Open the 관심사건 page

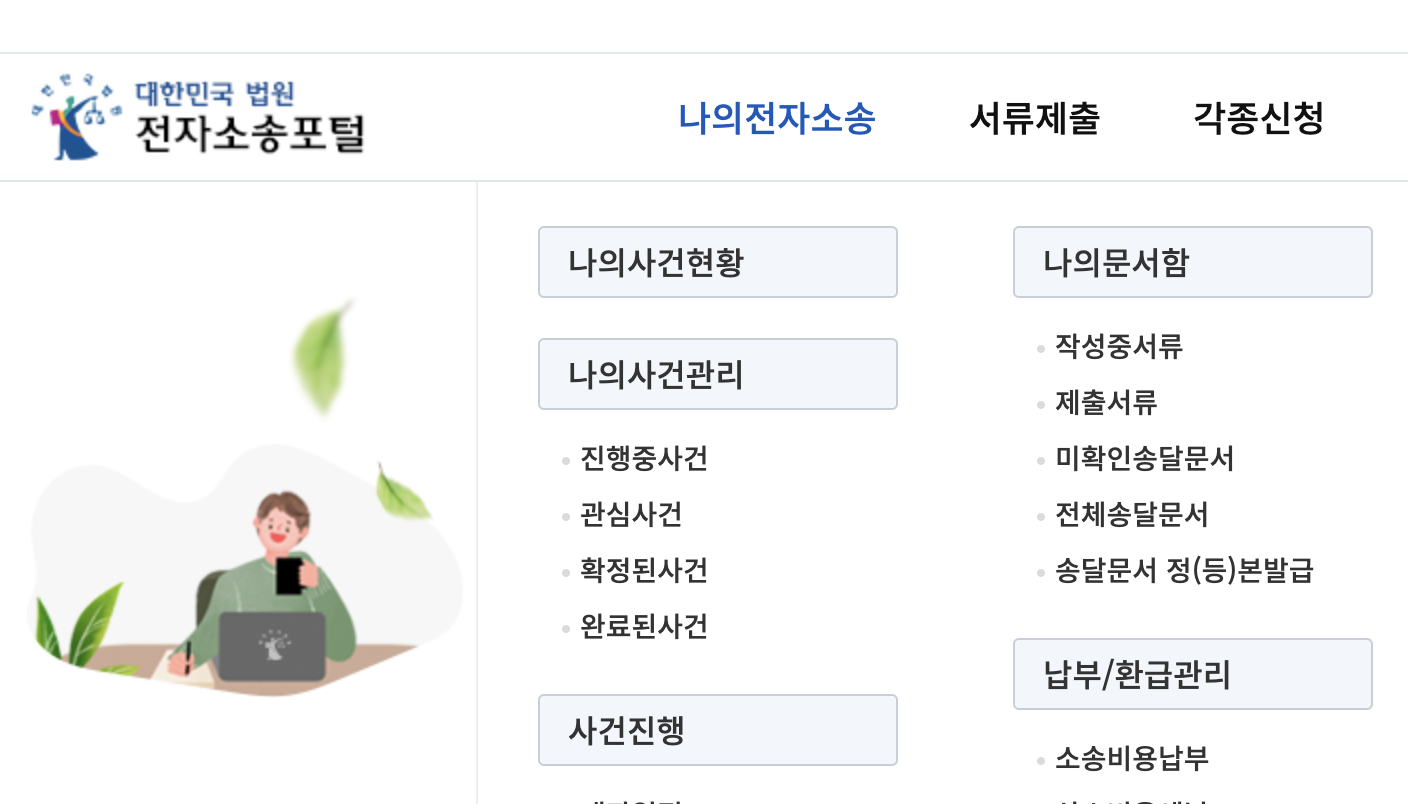tap(633, 514)
